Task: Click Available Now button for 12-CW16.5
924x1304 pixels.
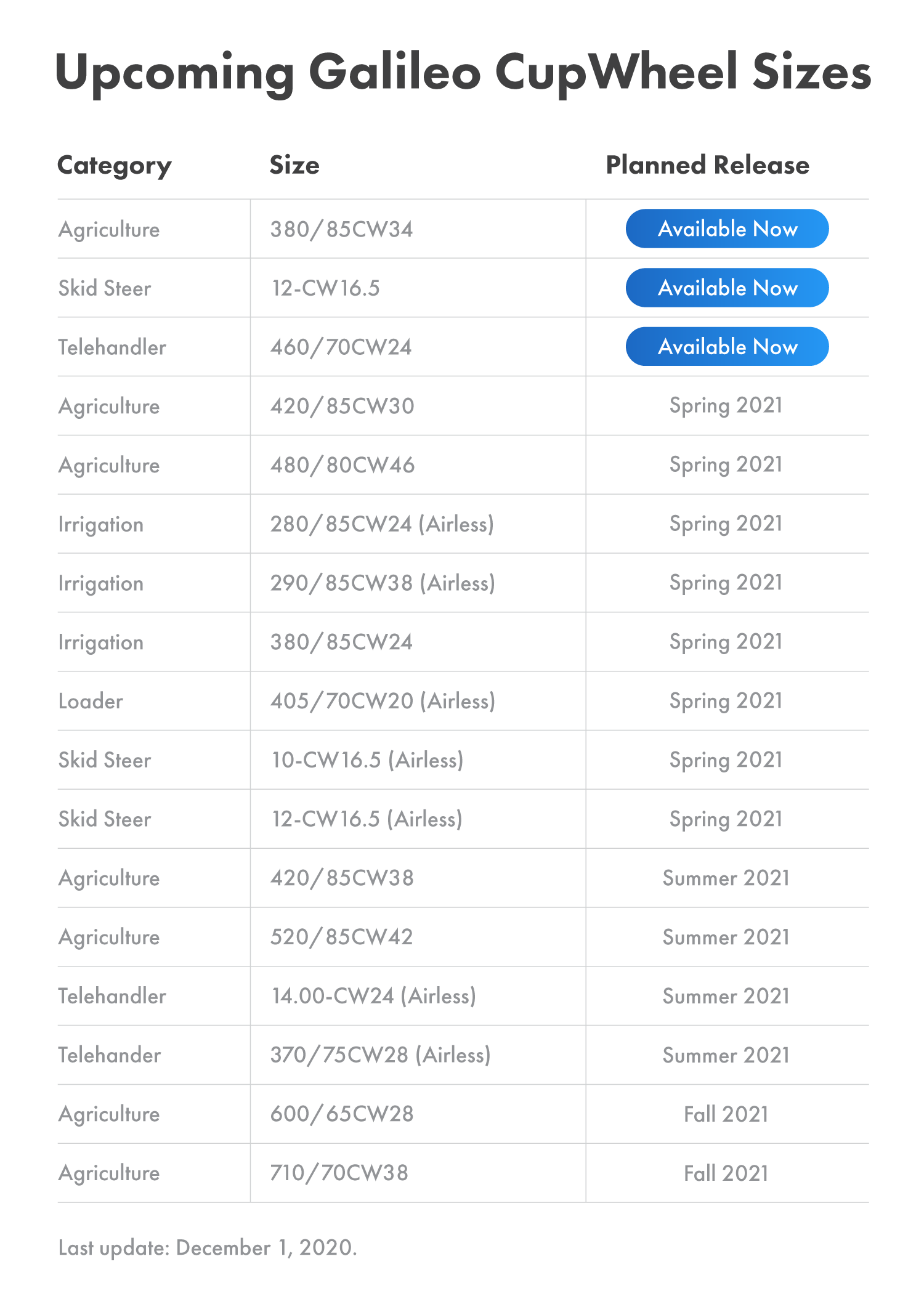Action: pos(727,288)
